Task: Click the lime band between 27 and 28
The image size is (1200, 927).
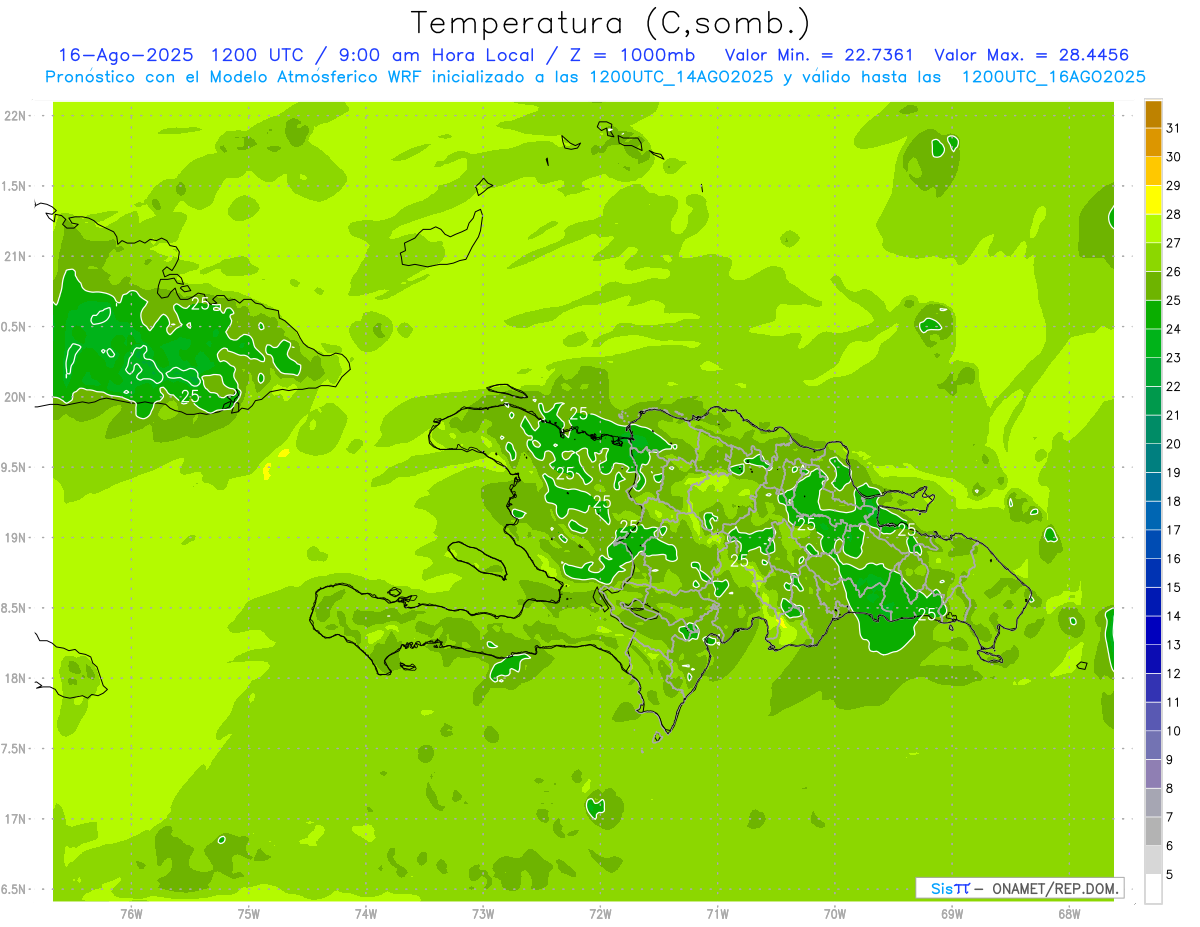Action: [1153, 229]
